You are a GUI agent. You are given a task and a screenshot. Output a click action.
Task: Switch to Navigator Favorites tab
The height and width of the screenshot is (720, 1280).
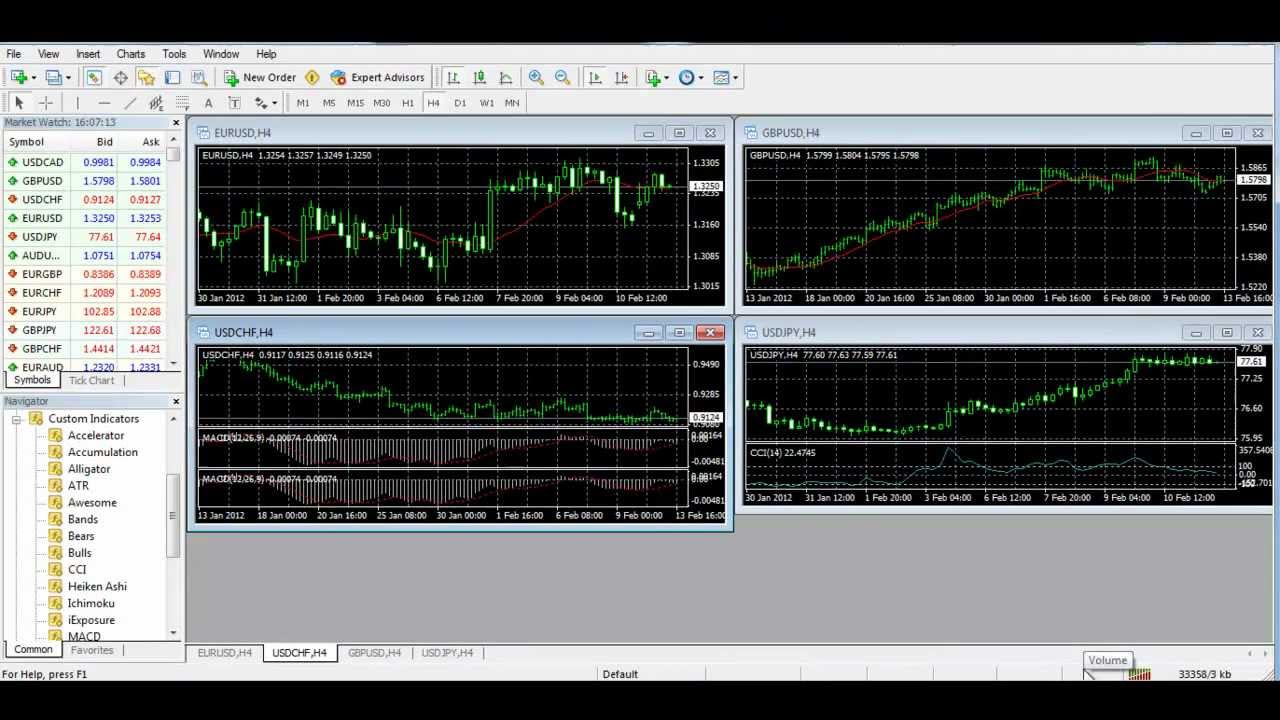point(92,650)
